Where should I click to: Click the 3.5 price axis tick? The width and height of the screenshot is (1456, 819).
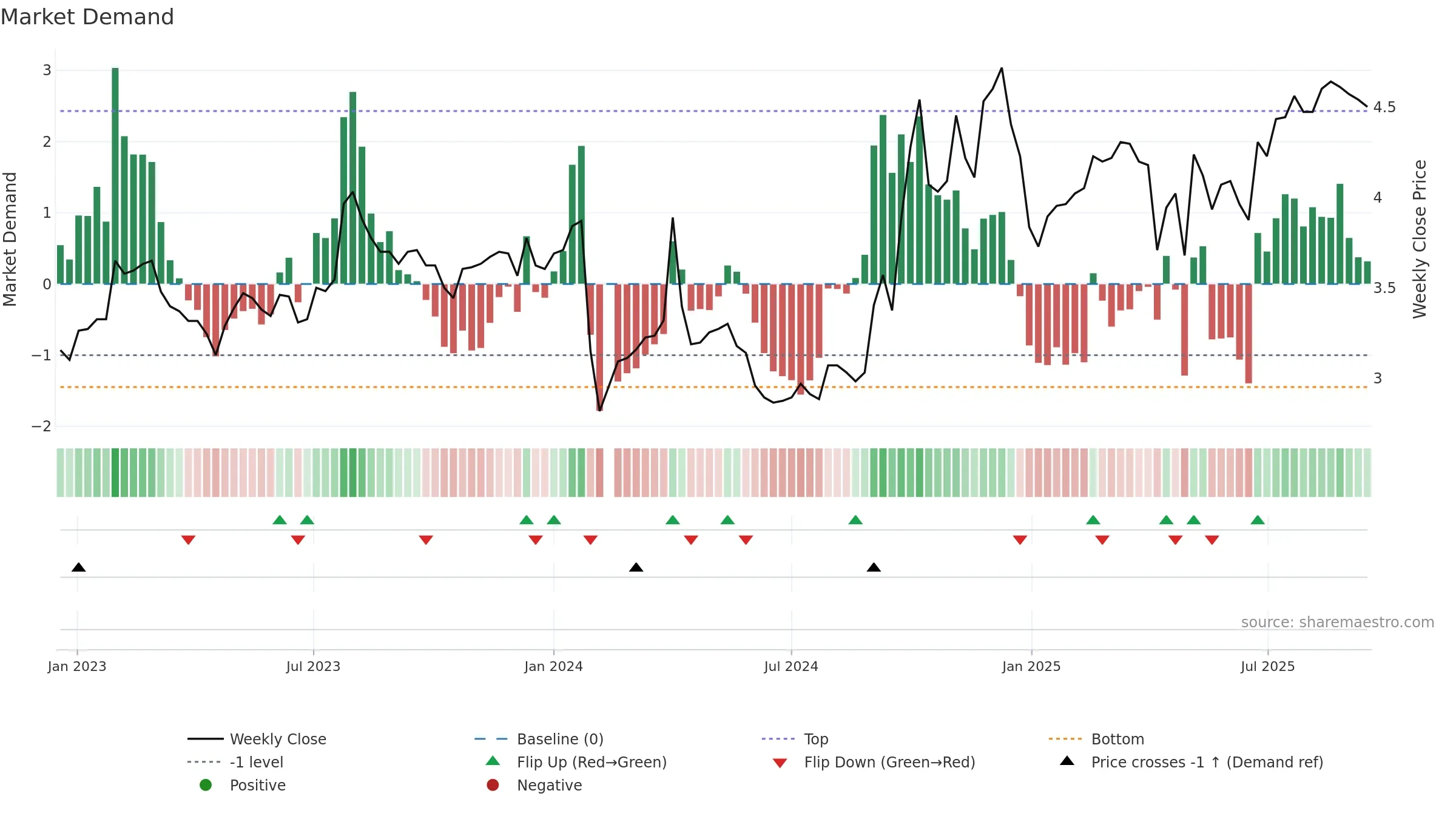click(x=1384, y=288)
